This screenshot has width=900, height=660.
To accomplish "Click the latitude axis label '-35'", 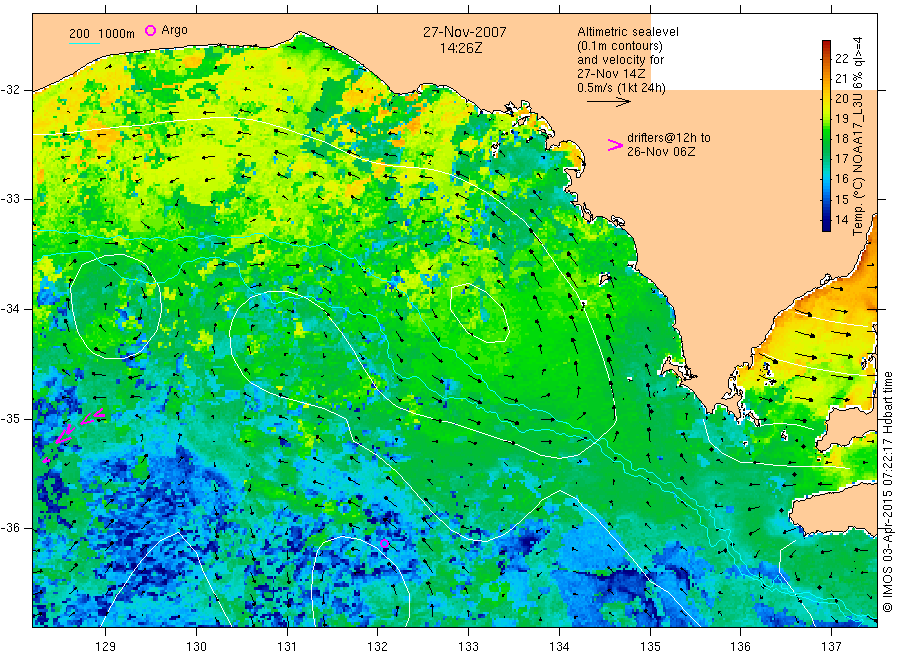I will pos(10,418).
